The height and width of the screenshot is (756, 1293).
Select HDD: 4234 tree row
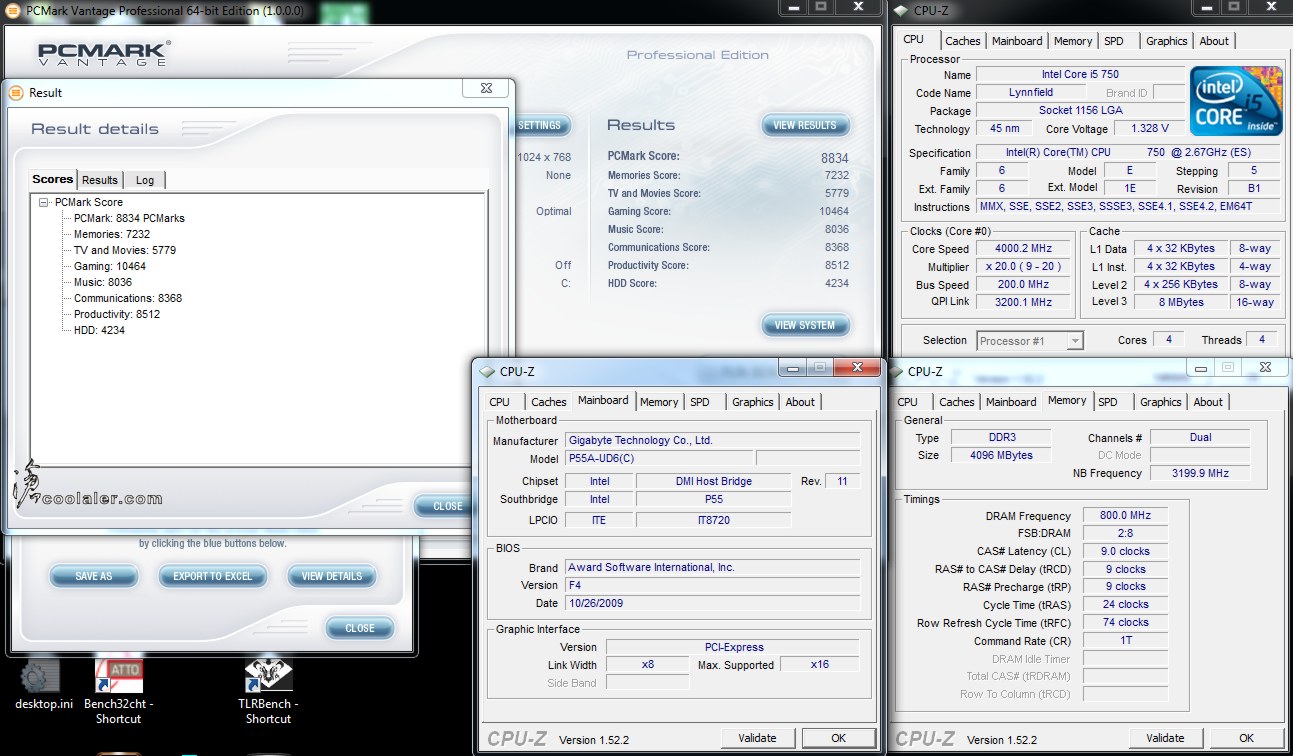point(99,330)
